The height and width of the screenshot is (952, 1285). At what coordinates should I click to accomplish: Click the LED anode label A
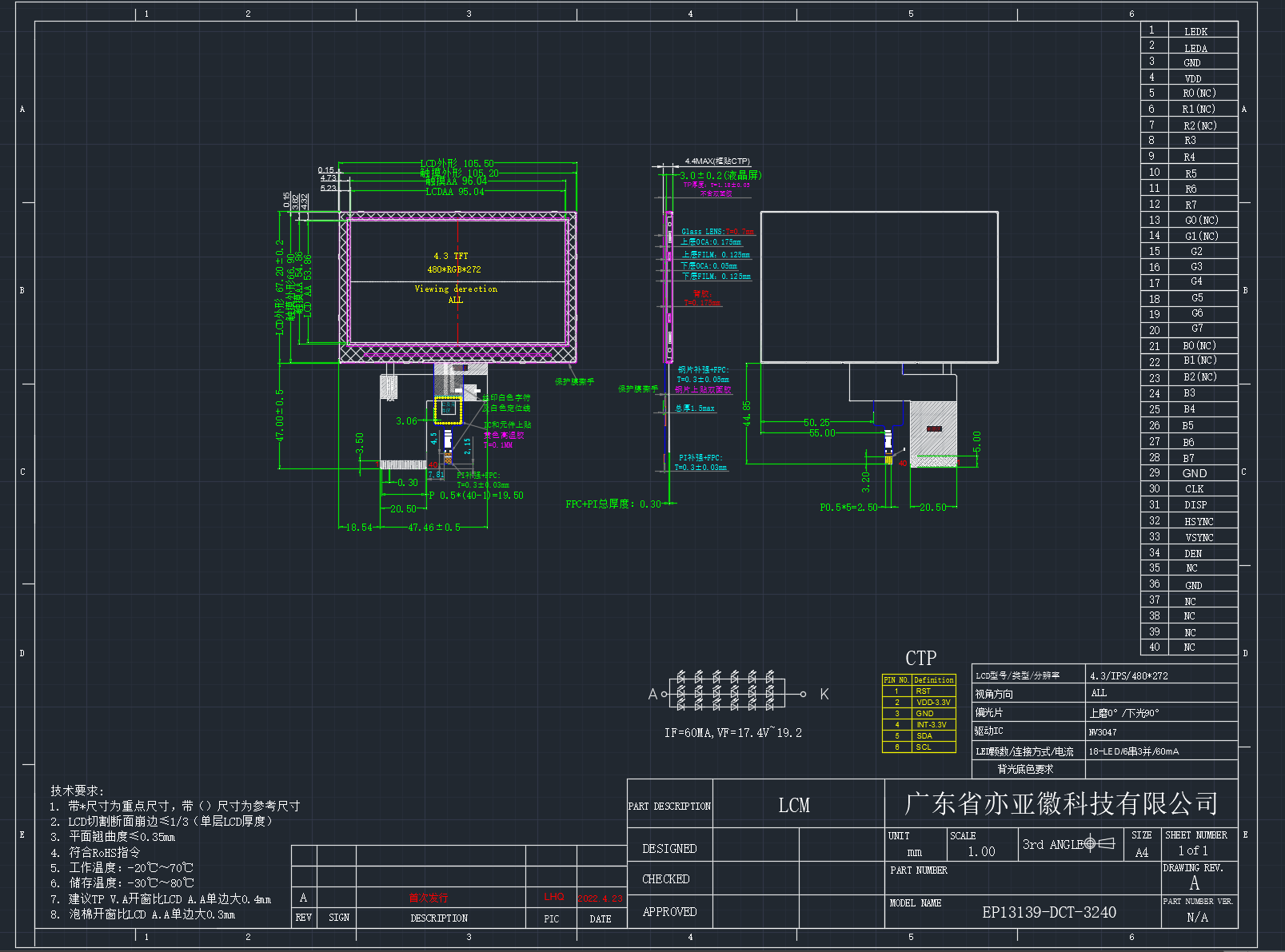pyautogui.click(x=652, y=694)
